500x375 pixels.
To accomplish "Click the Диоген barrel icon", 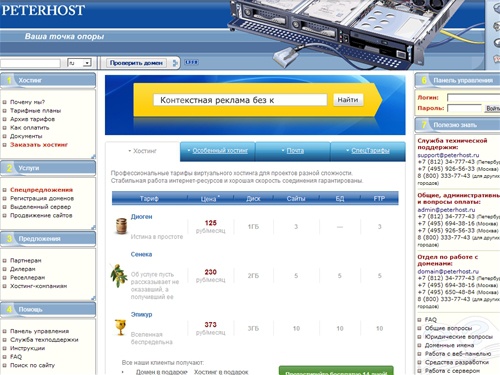I will tap(121, 226).
